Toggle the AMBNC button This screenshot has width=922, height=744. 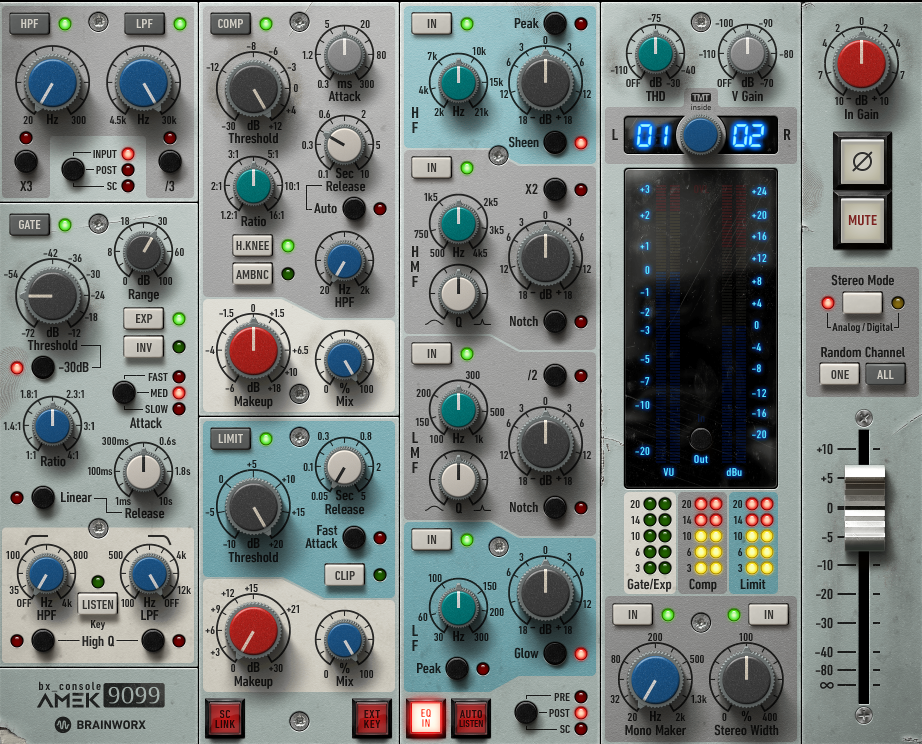tap(252, 274)
